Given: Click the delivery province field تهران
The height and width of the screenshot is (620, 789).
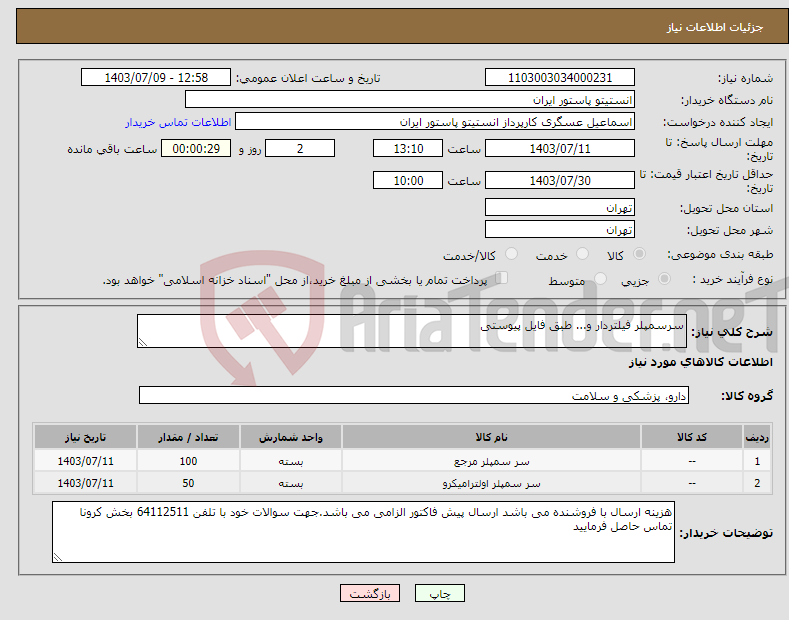Looking at the screenshot, I should [560, 207].
